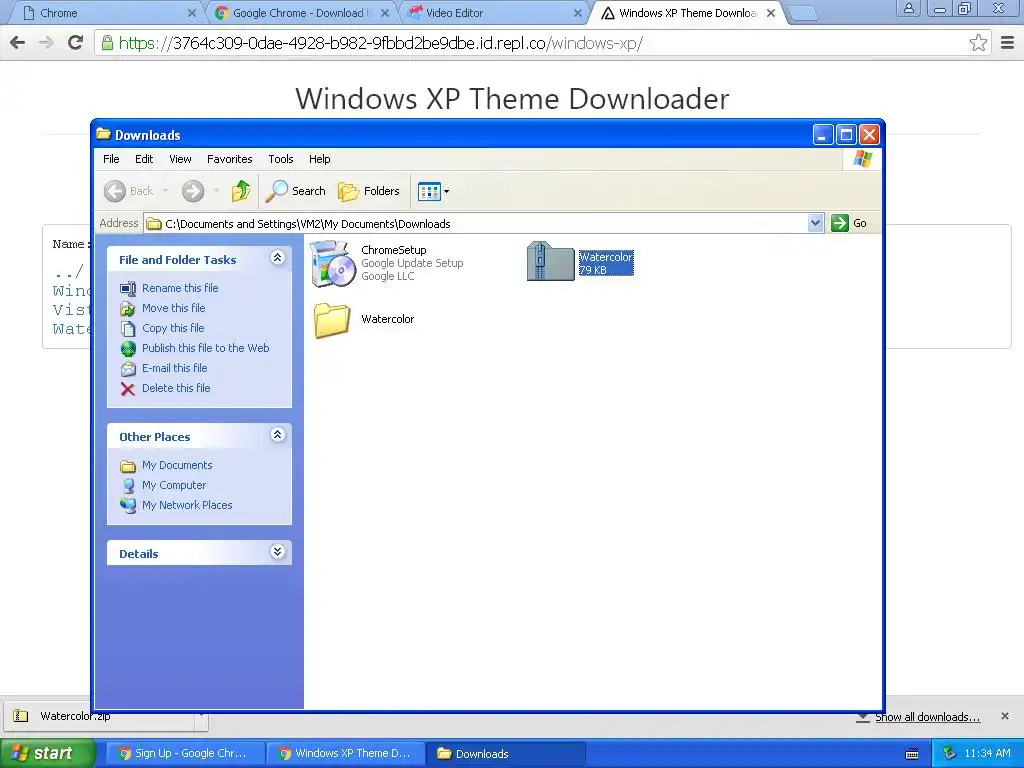Viewport: 1024px width, 768px height.
Task: Click the Rename this file icon
Action: click(x=128, y=289)
